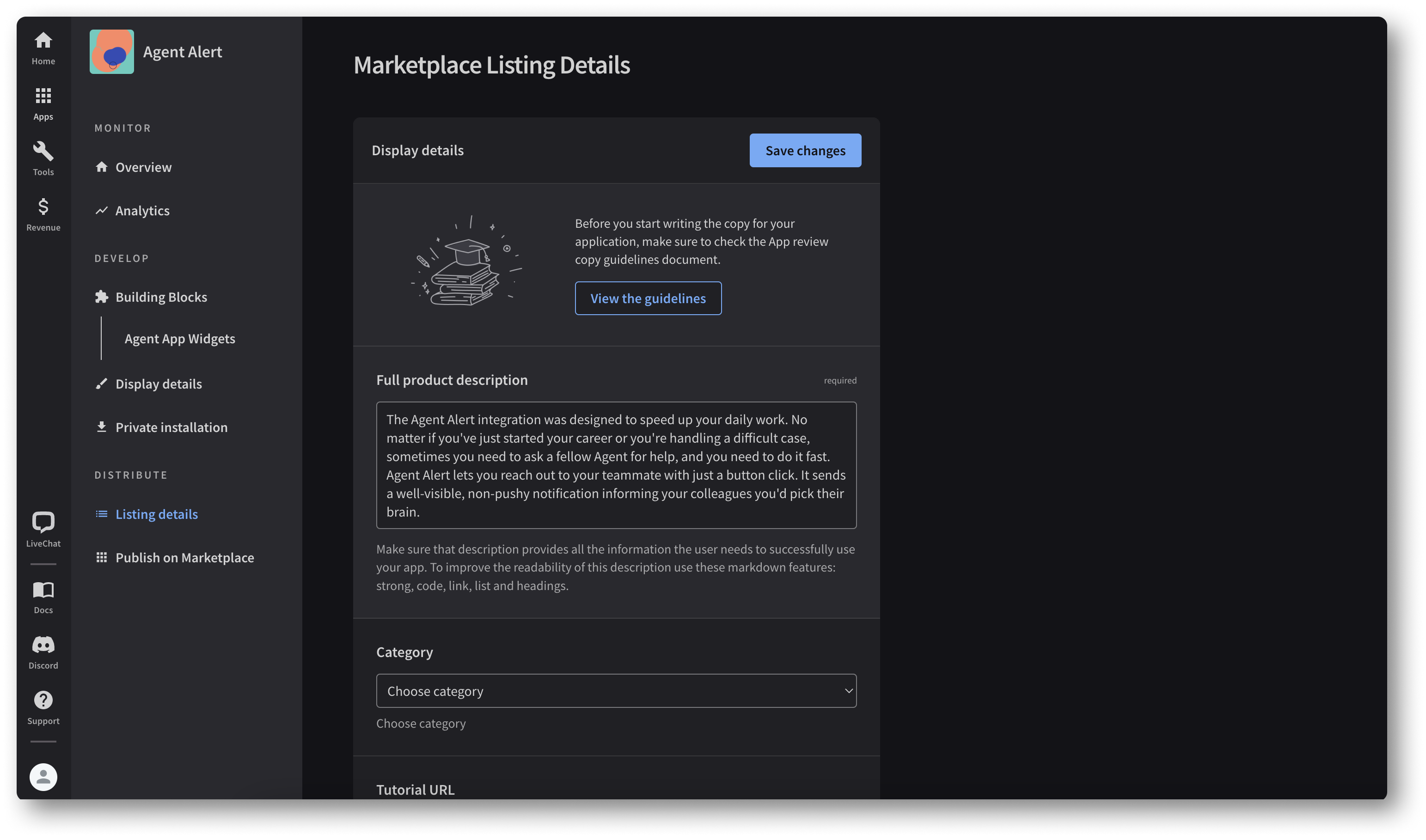Select Listing details in the sidebar
This screenshot has width=1426, height=840.
point(156,513)
